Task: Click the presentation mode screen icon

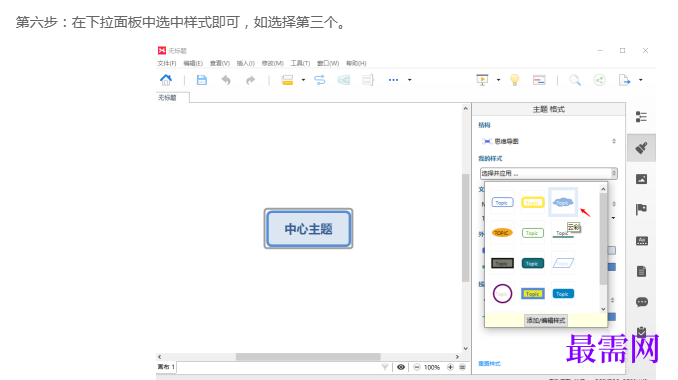Action: (482, 80)
